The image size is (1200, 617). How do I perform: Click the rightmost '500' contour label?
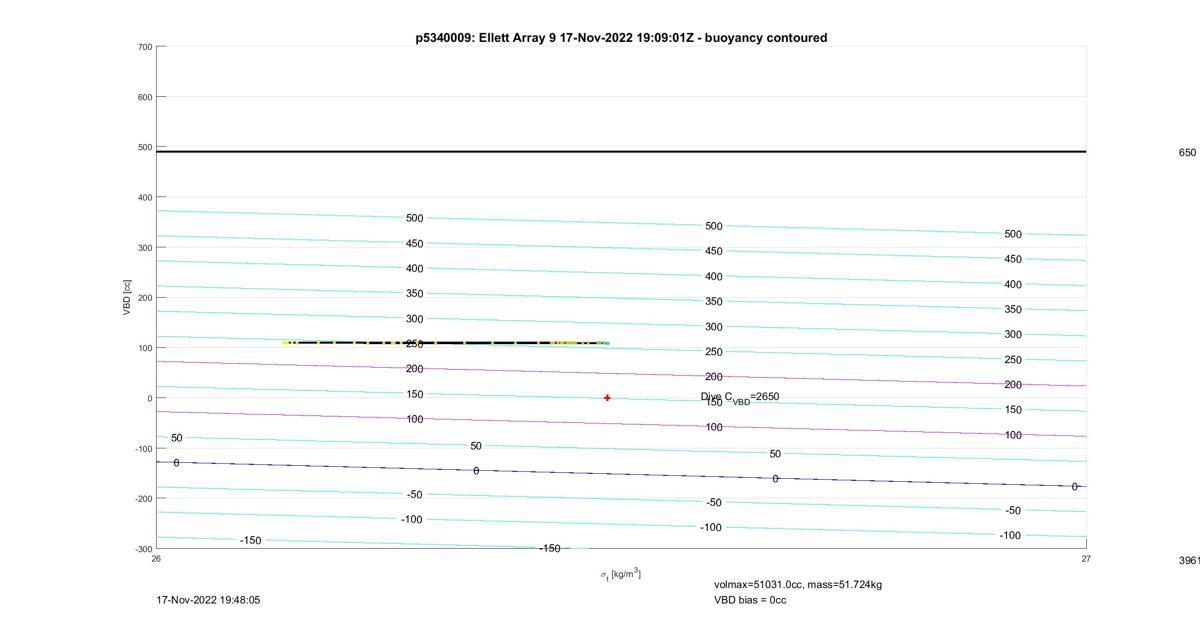[1013, 234]
